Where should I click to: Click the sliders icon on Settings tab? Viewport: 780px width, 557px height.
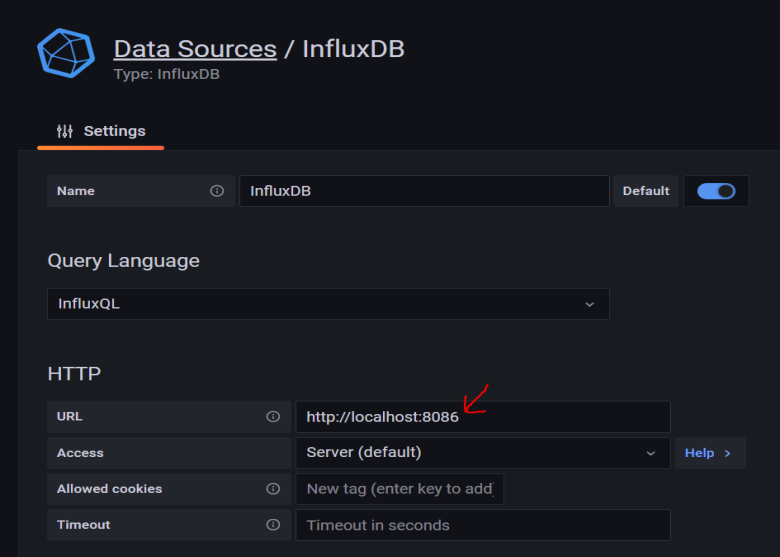coord(65,131)
